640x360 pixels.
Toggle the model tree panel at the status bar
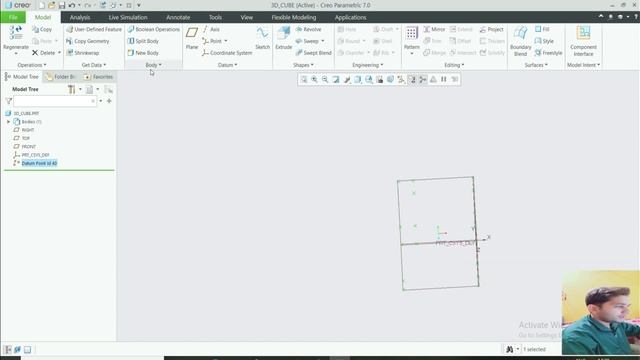[x=8, y=349]
